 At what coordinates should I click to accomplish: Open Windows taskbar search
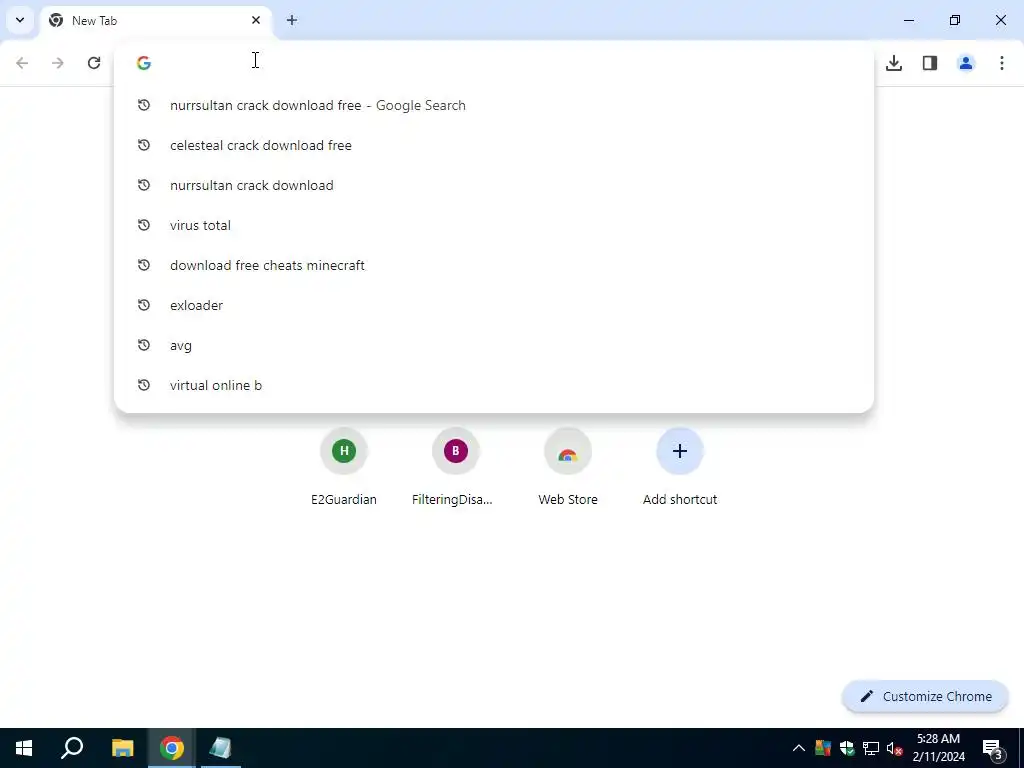[x=72, y=748]
